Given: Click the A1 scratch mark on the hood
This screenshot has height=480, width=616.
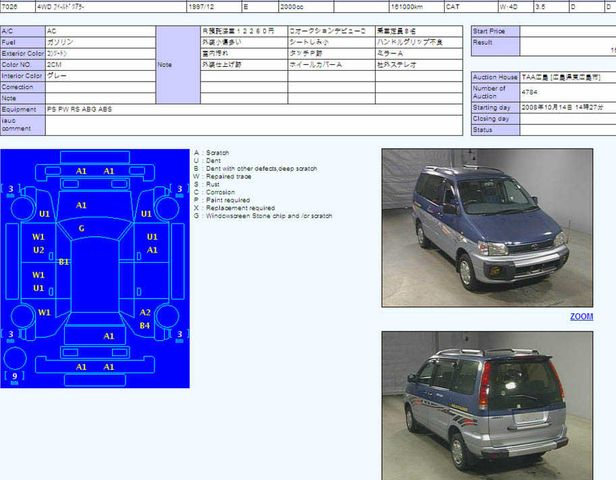Looking at the screenshot, I should pyautogui.click(x=81, y=205).
